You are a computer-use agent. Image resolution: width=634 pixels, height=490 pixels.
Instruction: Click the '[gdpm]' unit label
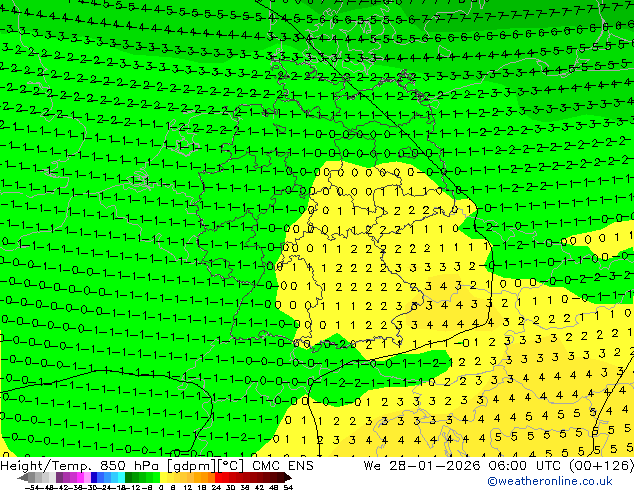[x=192, y=466]
